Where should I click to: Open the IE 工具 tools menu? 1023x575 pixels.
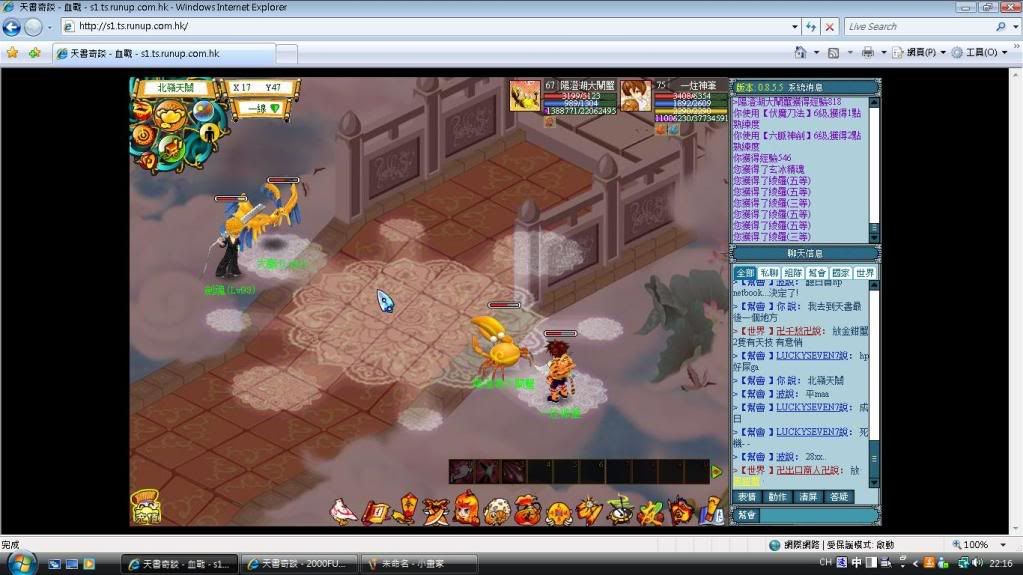pos(977,52)
